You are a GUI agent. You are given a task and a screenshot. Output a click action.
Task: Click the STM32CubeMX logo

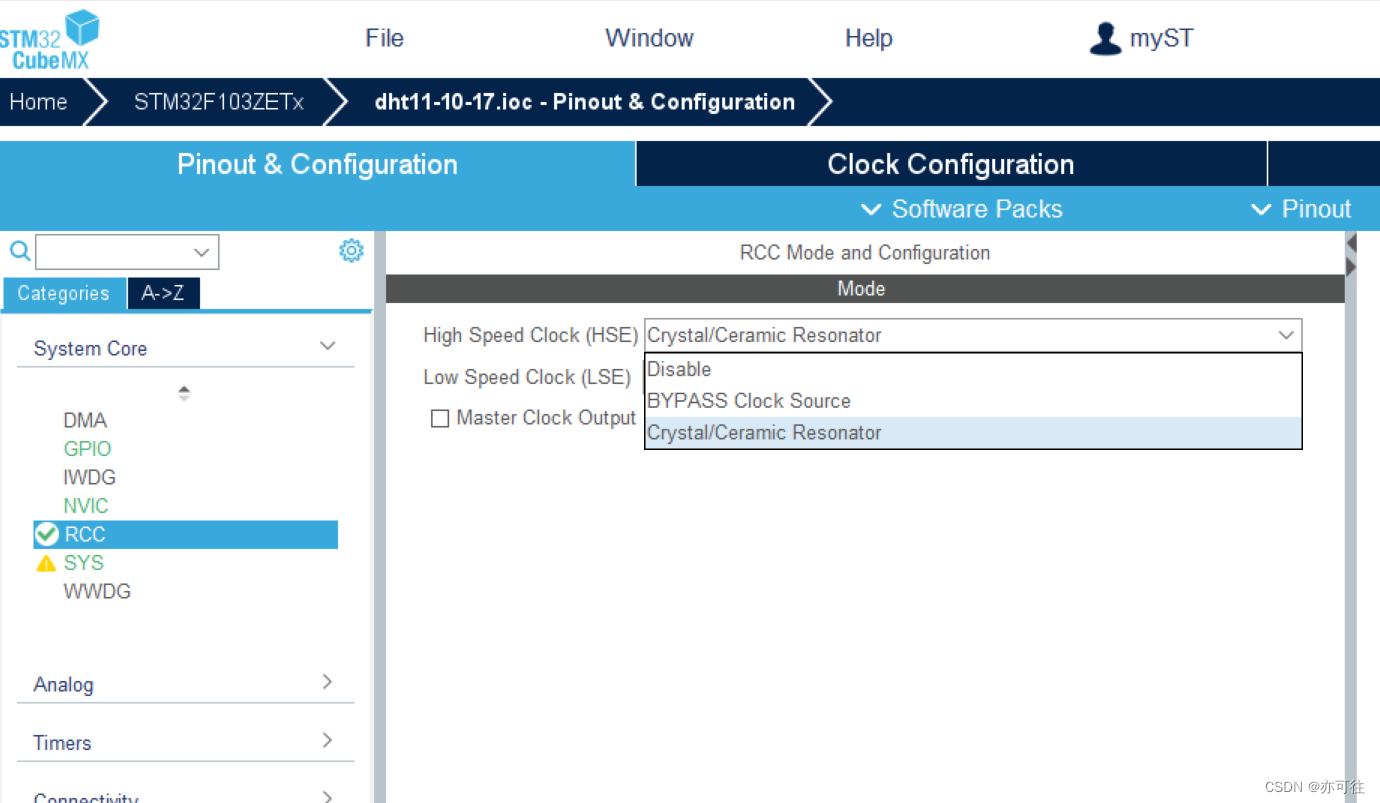[x=50, y=40]
